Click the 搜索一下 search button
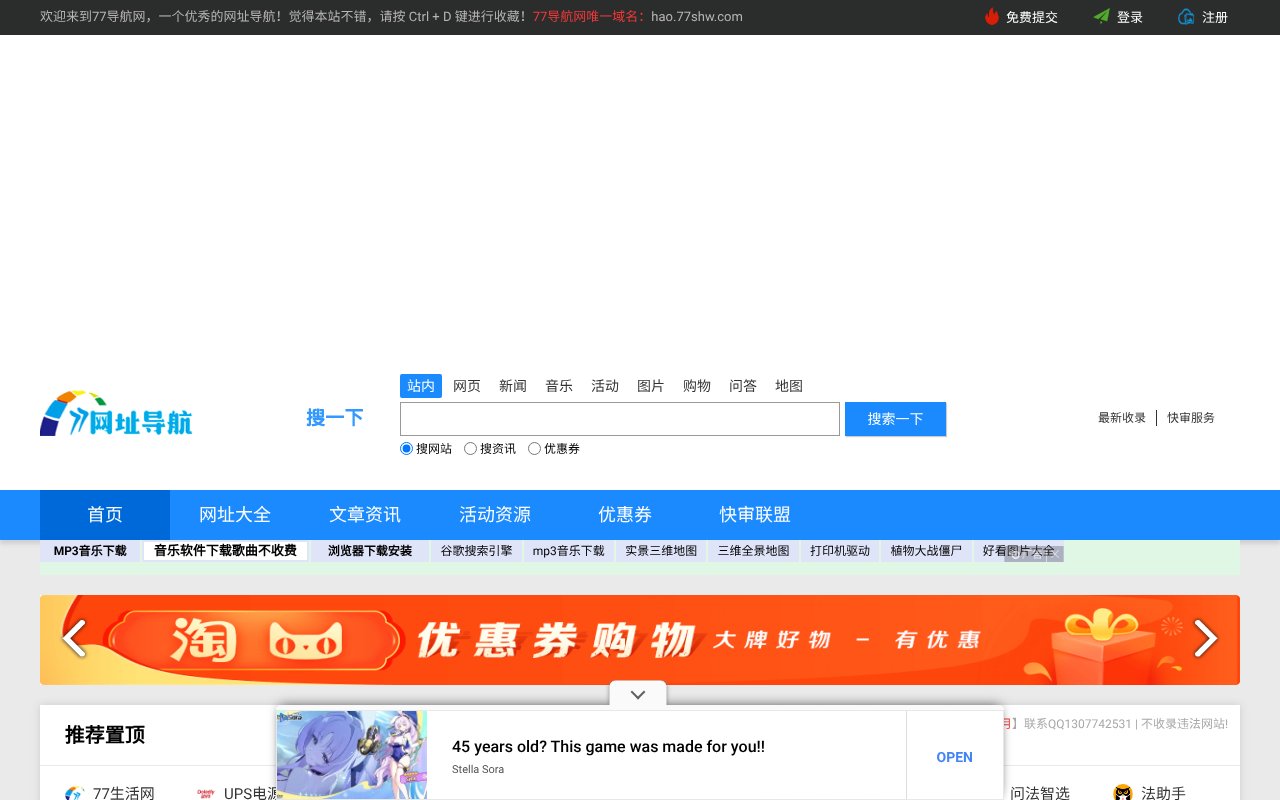 (x=895, y=418)
